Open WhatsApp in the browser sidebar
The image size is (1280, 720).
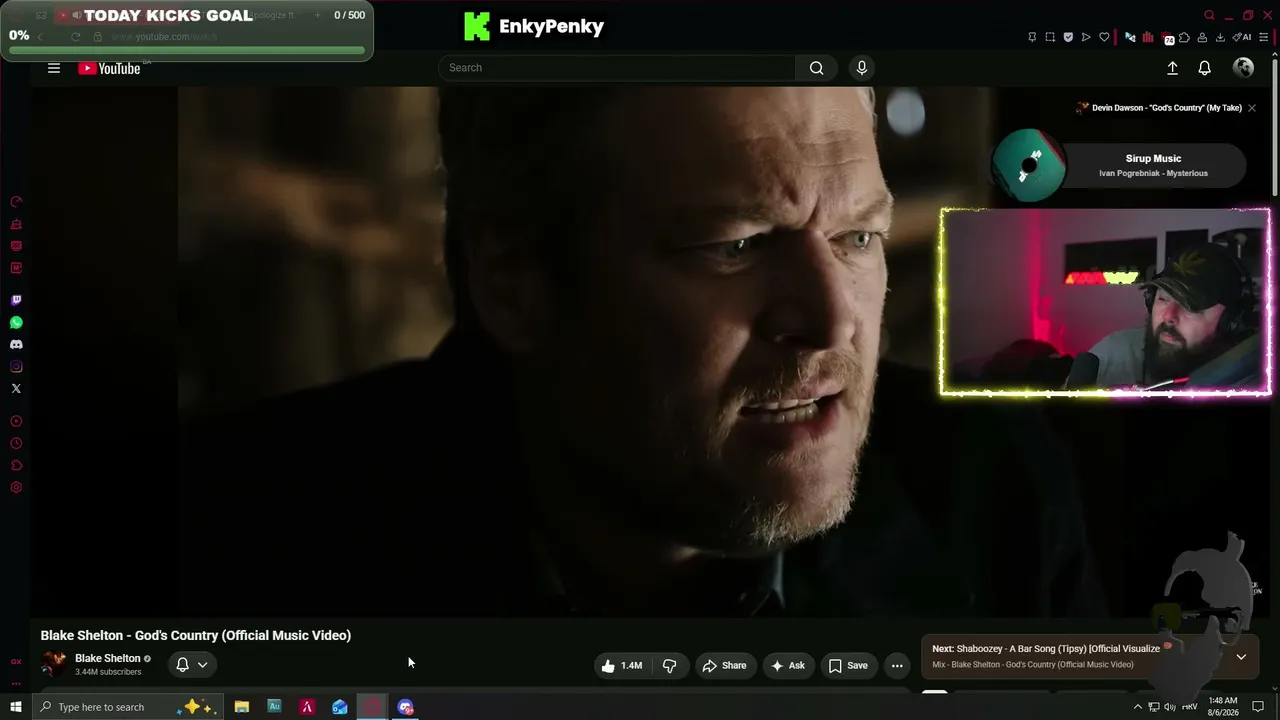pos(16,322)
